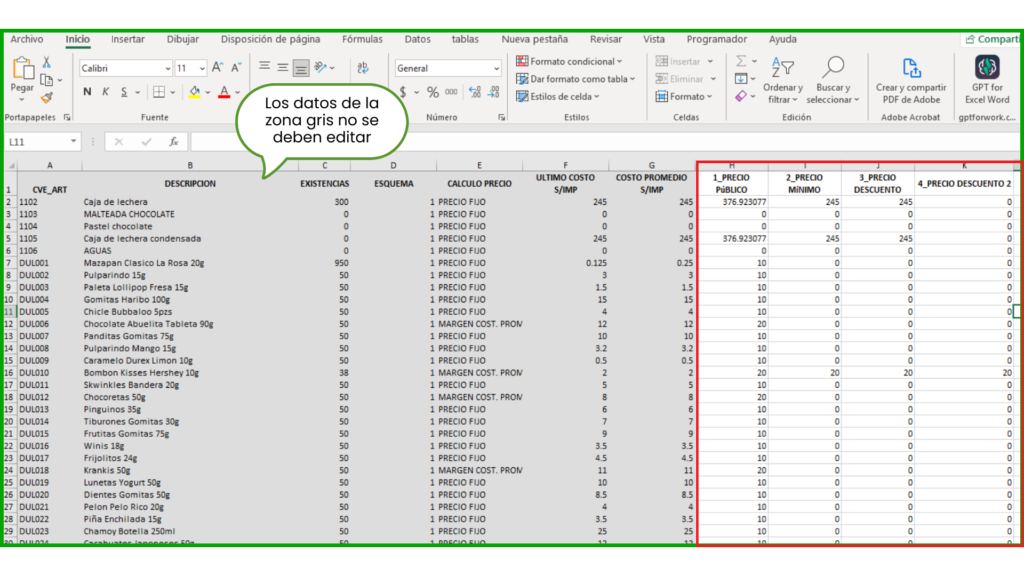Select the Format Painter brush icon
This screenshot has width=1024, height=576.
pos(47,98)
